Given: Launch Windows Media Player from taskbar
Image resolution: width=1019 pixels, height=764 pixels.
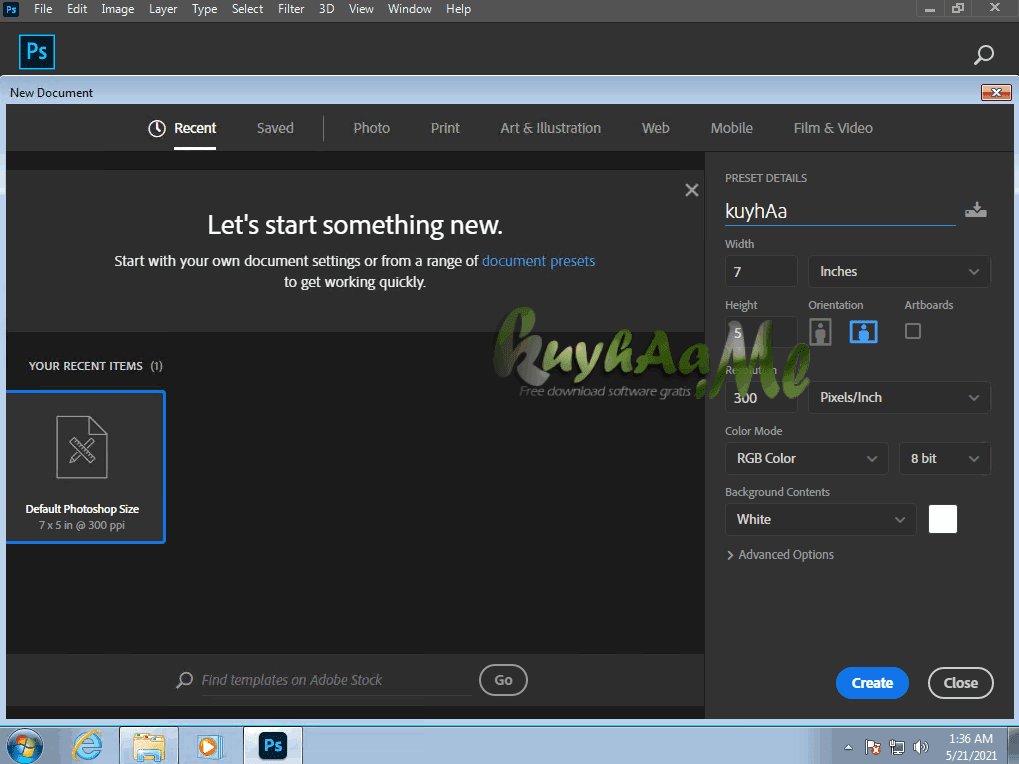Looking at the screenshot, I should tap(209, 745).
